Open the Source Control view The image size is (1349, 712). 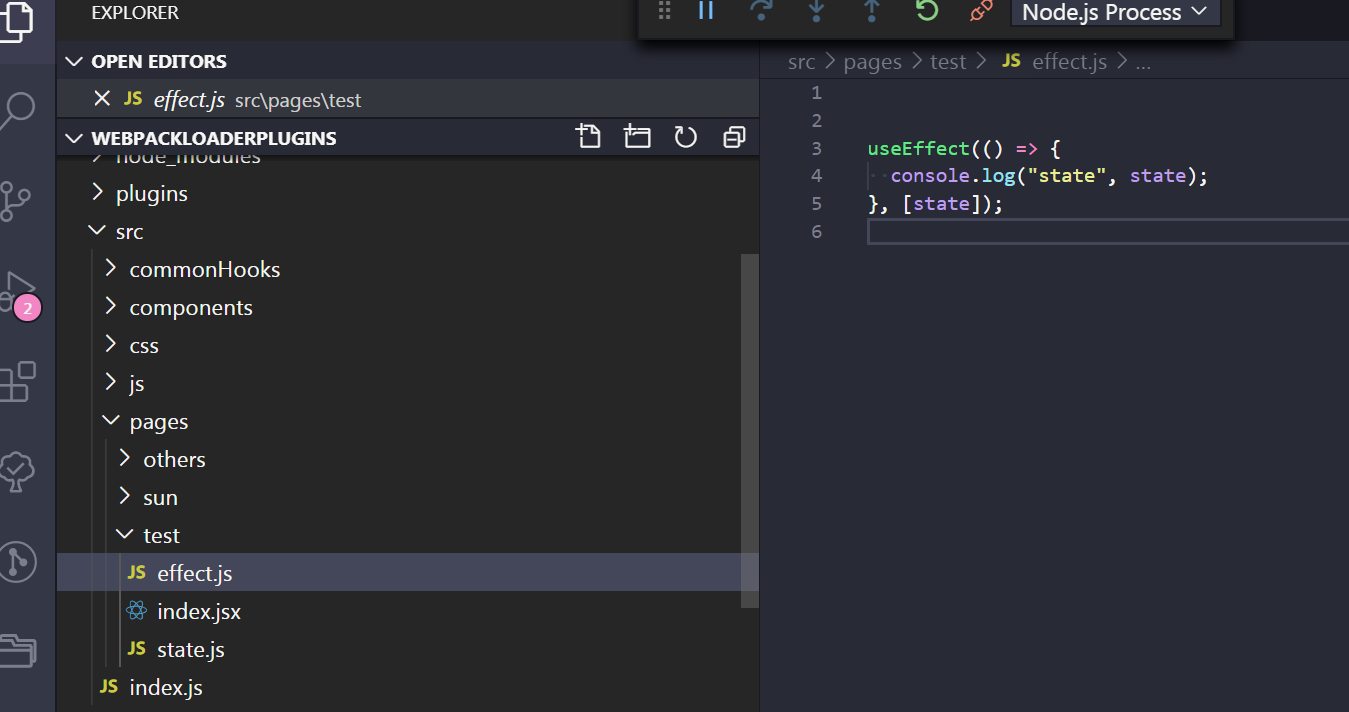coord(17,200)
